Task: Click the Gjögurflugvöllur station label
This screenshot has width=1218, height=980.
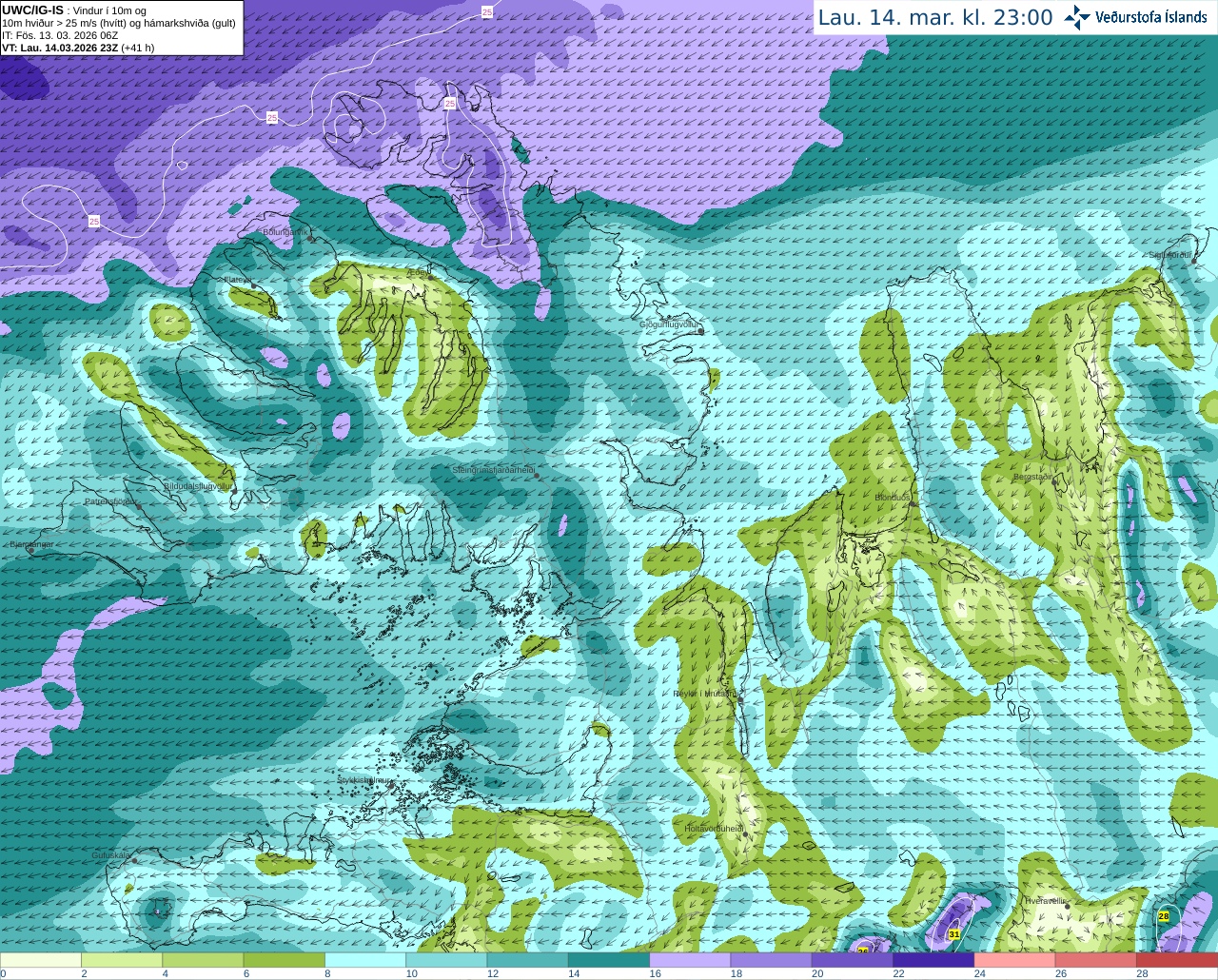Action: (669, 324)
